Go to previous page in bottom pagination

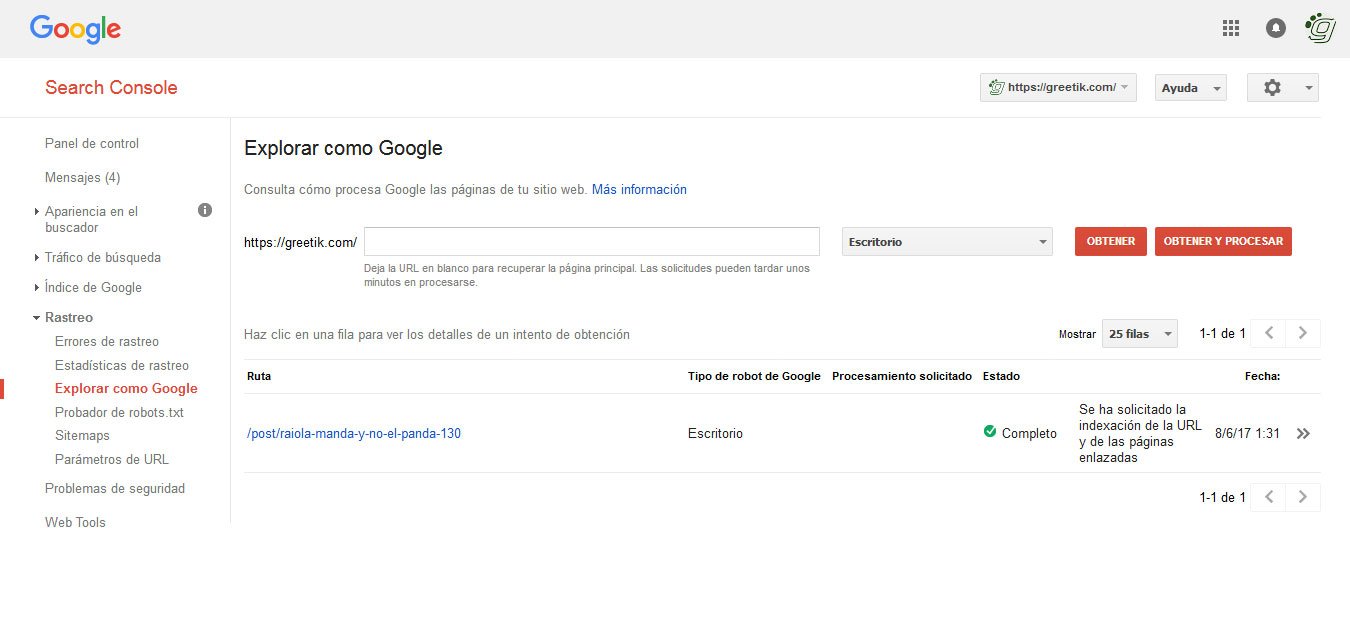click(x=1269, y=497)
